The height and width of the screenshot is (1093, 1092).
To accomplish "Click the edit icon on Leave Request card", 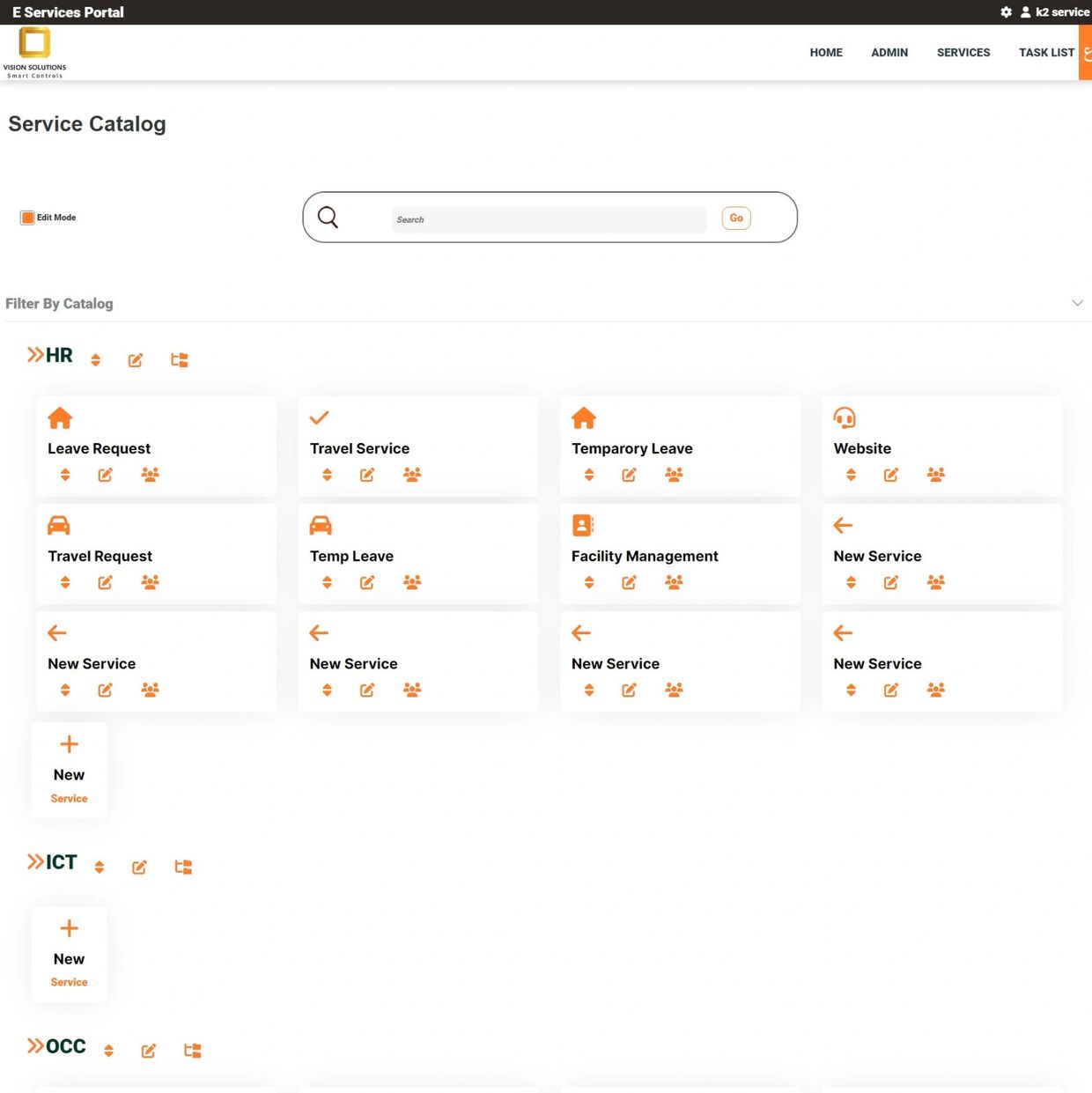I will (x=105, y=476).
